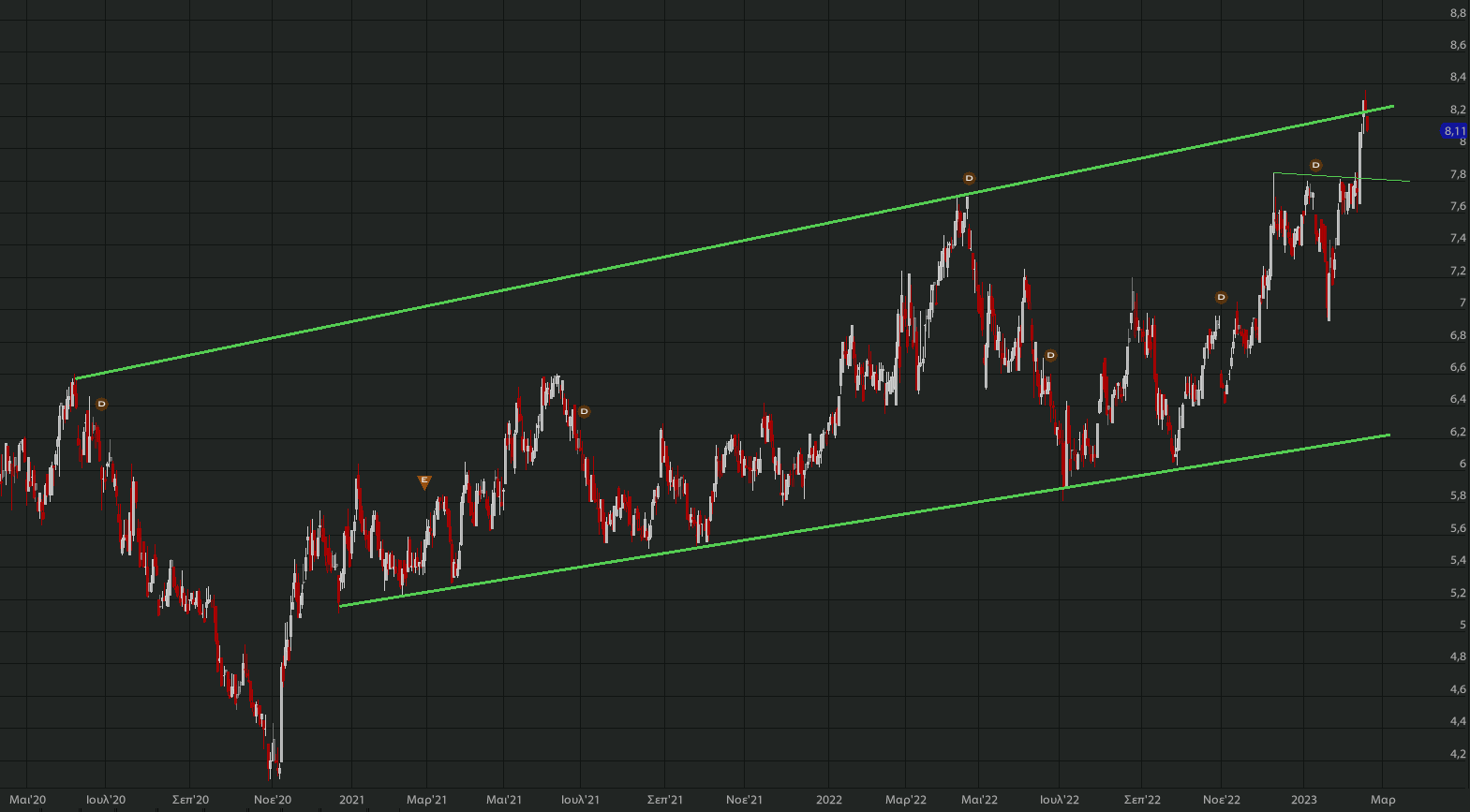Click the Ιουλ'21 date label
Image resolution: width=1470 pixels, height=812 pixels.
pyautogui.click(x=581, y=800)
